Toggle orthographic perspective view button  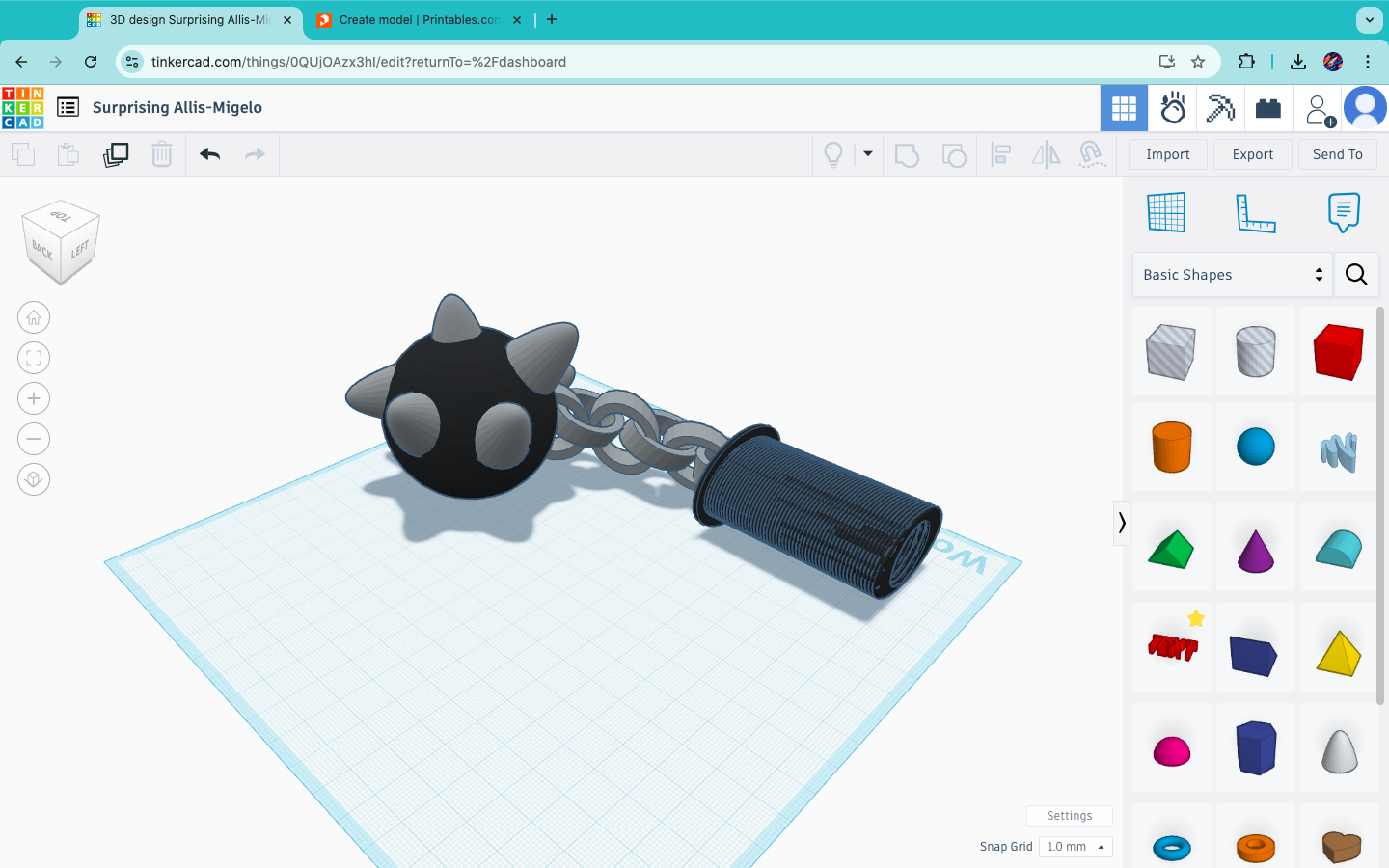click(x=34, y=479)
